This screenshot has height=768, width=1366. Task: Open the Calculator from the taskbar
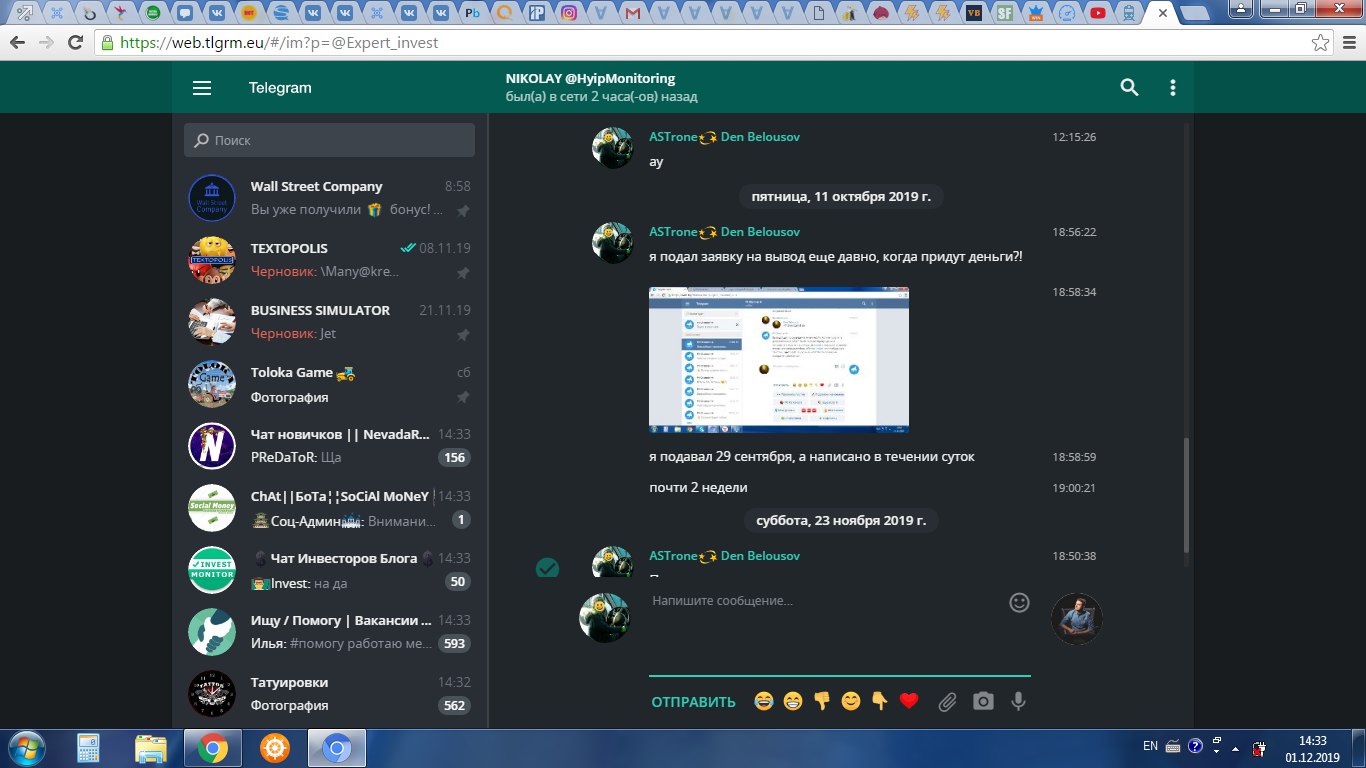[89, 748]
